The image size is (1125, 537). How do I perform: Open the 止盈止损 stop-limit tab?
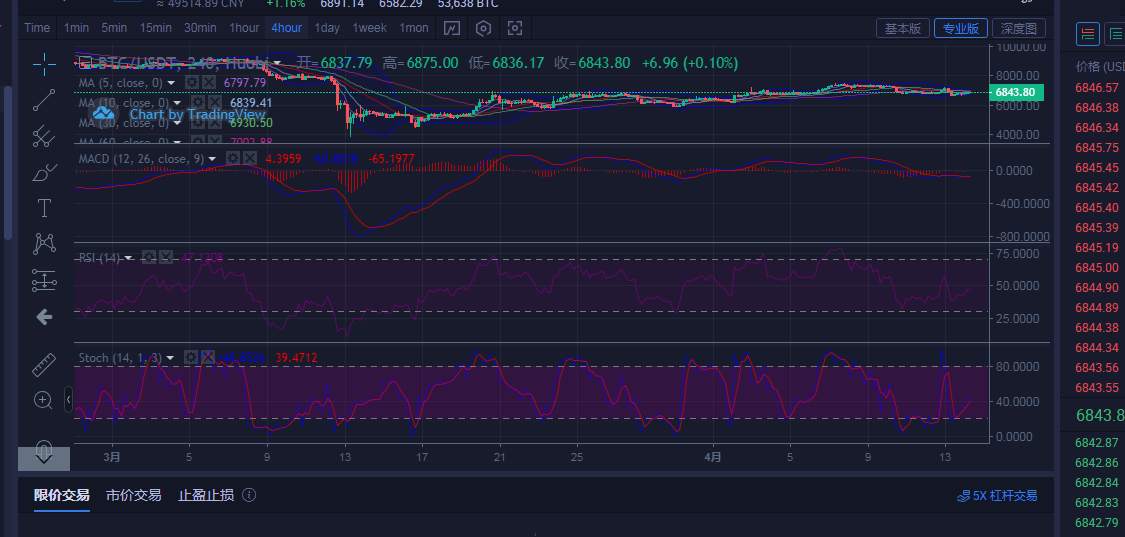(205, 495)
